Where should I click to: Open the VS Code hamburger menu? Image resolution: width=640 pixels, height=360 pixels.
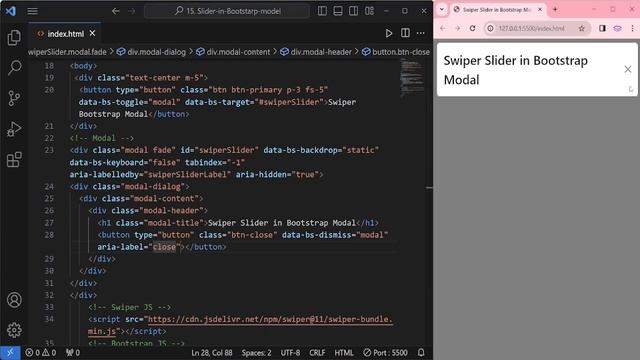(32, 11)
